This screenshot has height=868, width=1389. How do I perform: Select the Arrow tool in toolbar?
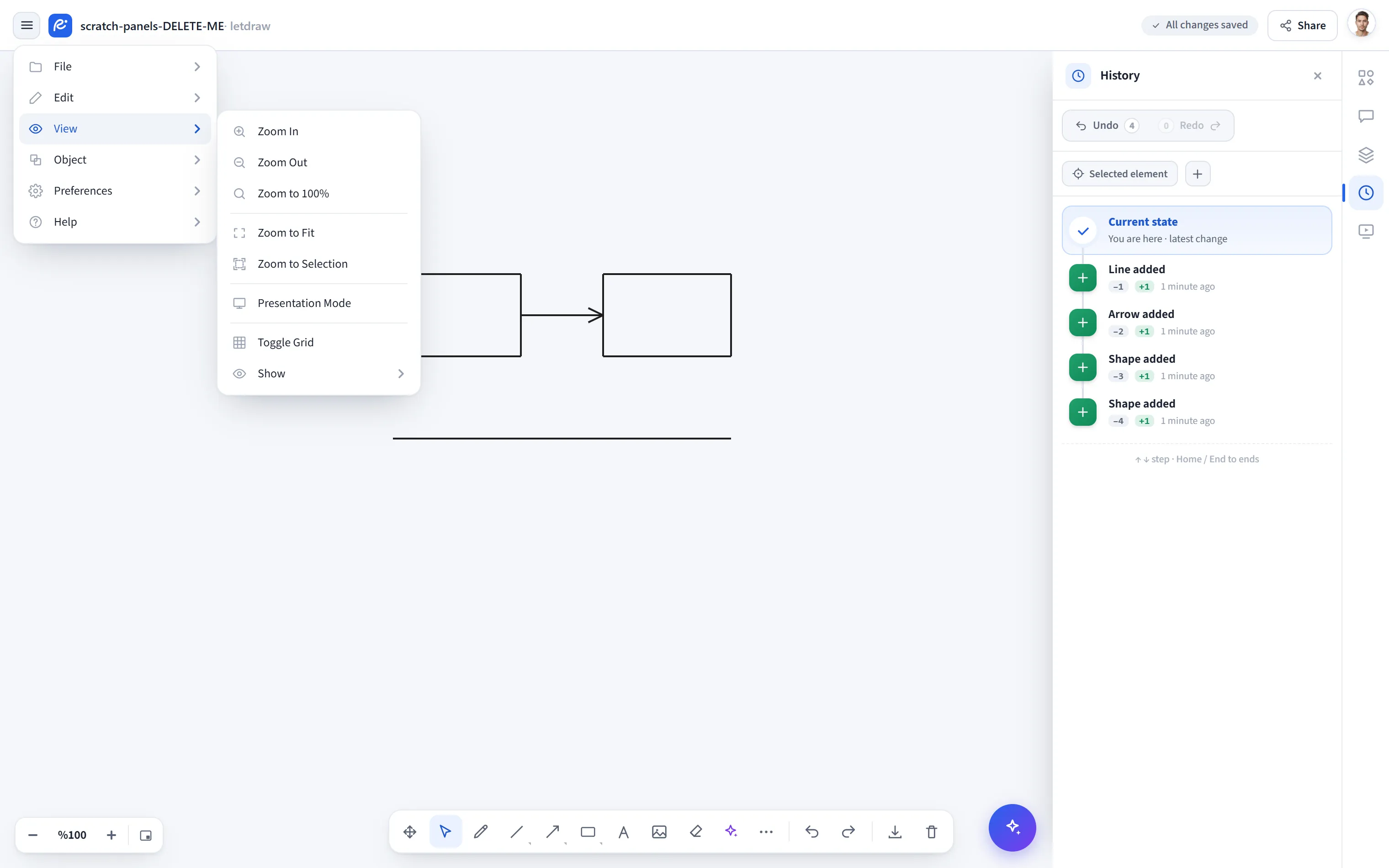coord(552,831)
